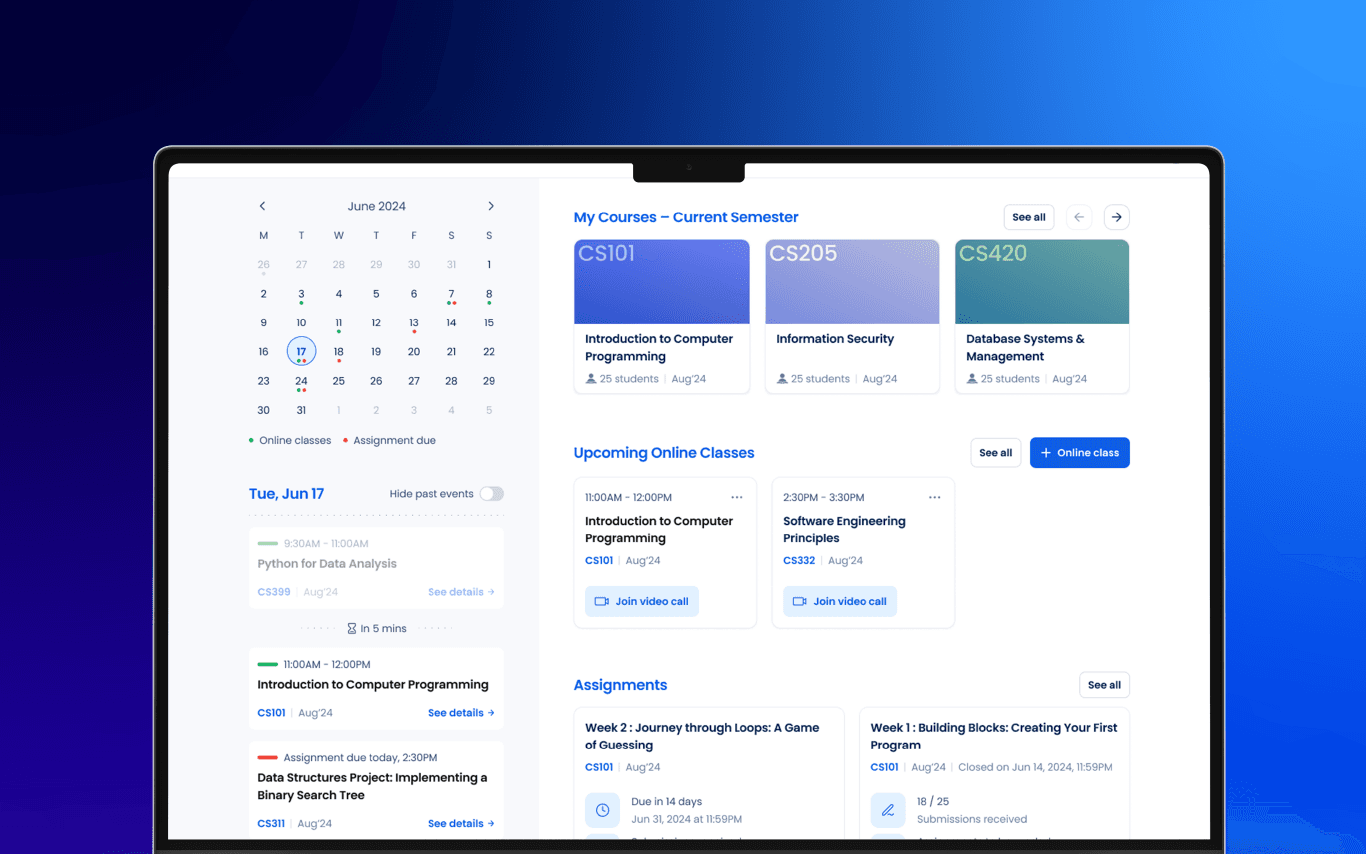The image size is (1366, 854).
Task: Select June 24 on the calendar
Action: coord(301,381)
